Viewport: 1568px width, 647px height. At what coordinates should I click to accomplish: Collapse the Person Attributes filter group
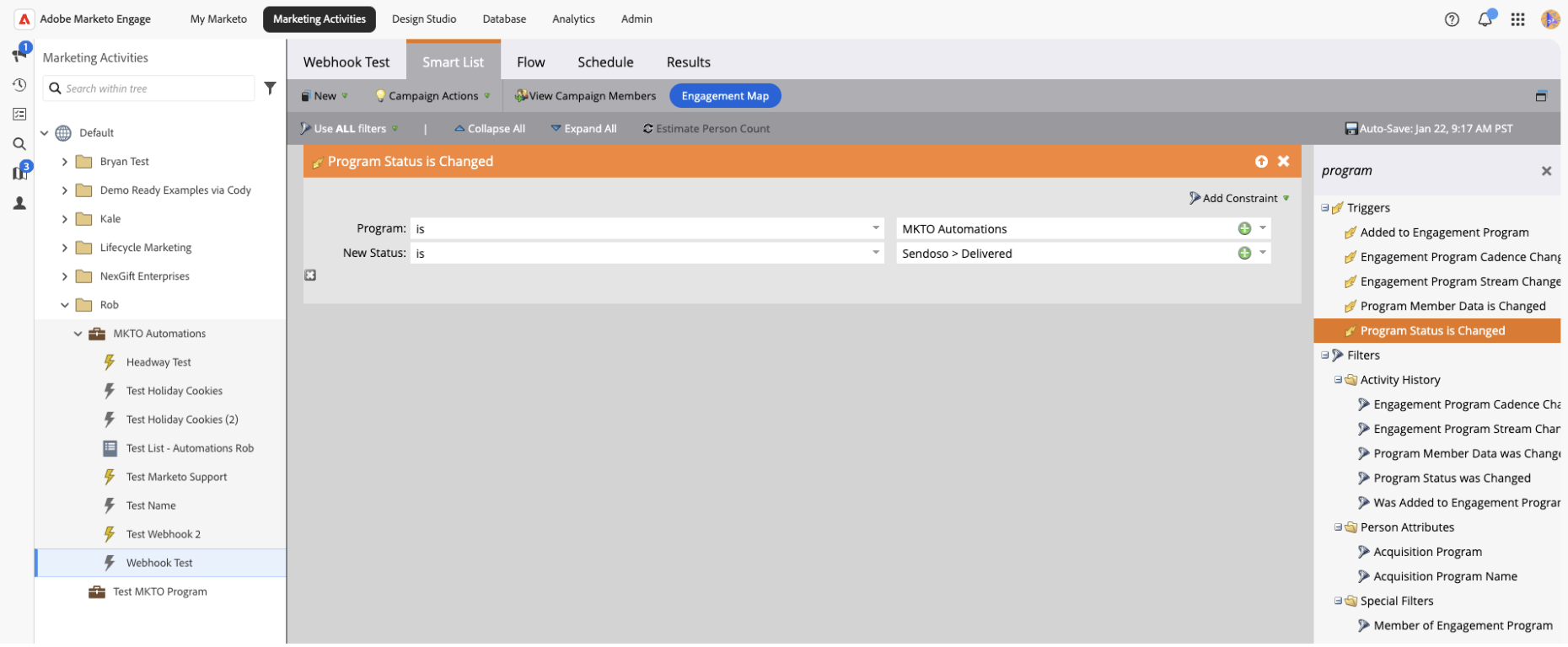click(1338, 527)
